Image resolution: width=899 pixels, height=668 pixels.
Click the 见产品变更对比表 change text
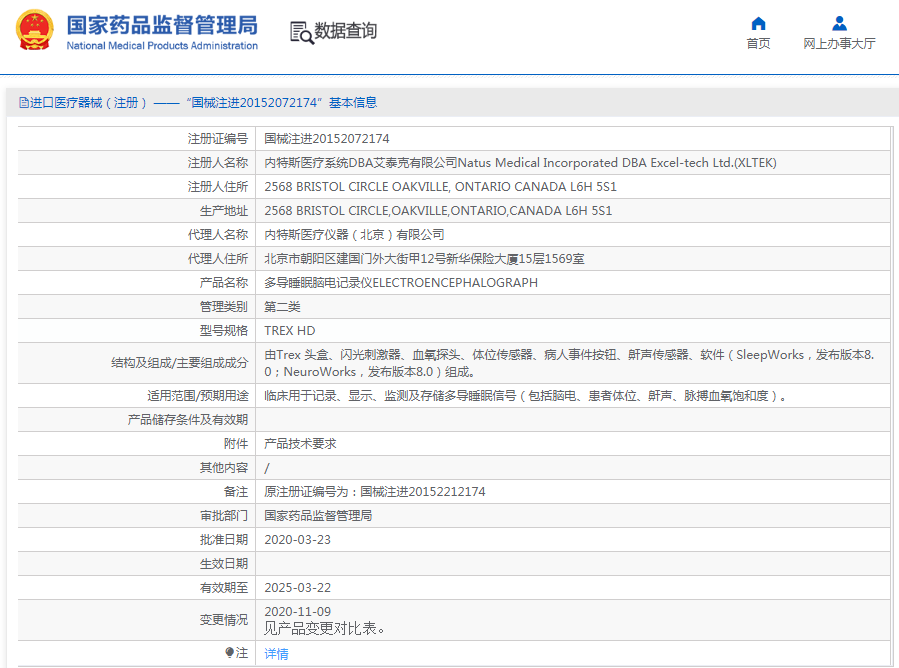(325, 629)
